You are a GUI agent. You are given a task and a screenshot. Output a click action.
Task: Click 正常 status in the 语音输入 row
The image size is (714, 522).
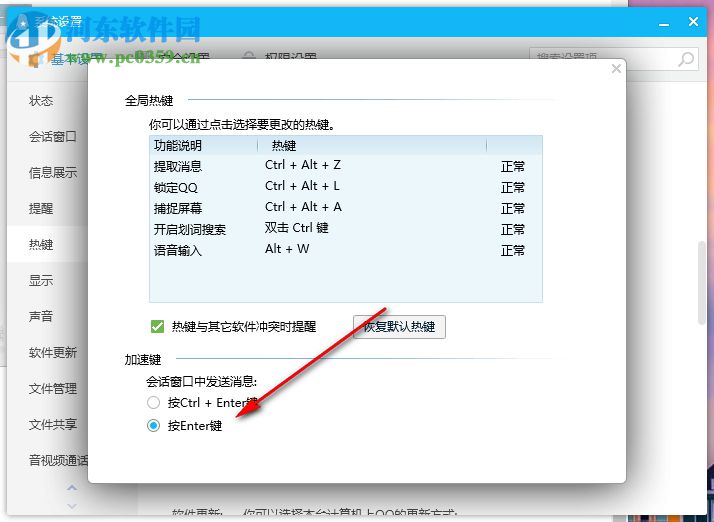(x=513, y=250)
